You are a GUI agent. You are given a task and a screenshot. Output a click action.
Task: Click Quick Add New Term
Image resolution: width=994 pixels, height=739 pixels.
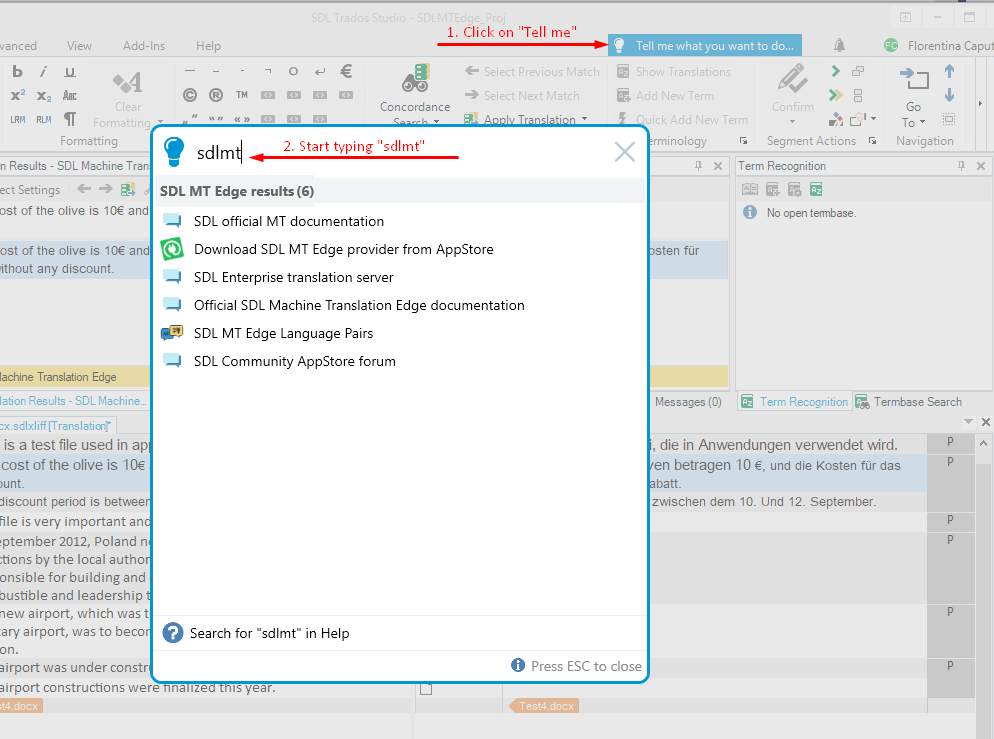click(x=682, y=119)
